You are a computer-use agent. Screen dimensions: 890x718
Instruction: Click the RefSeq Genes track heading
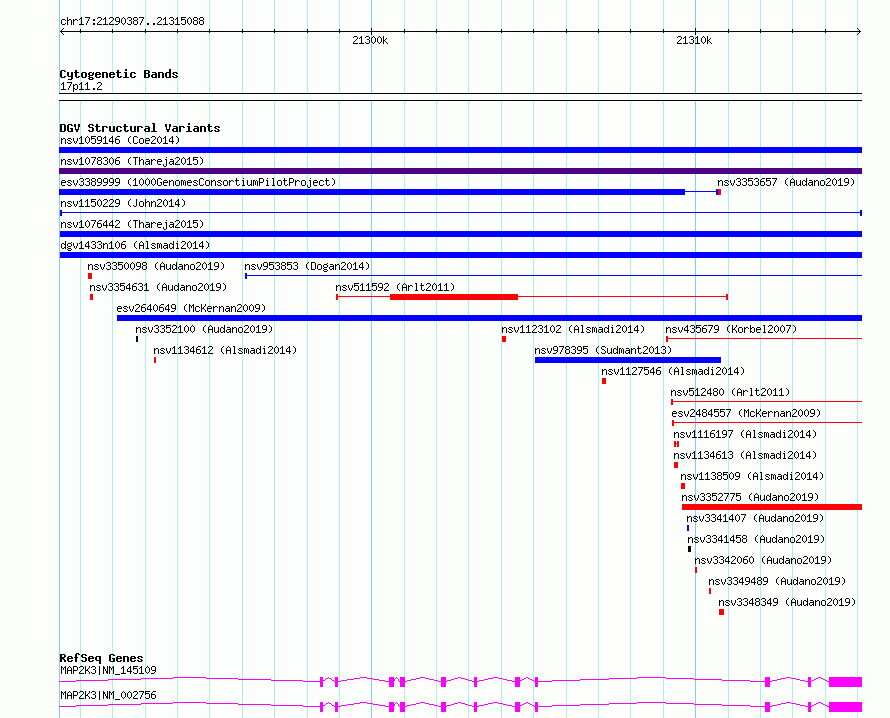[x=101, y=658]
